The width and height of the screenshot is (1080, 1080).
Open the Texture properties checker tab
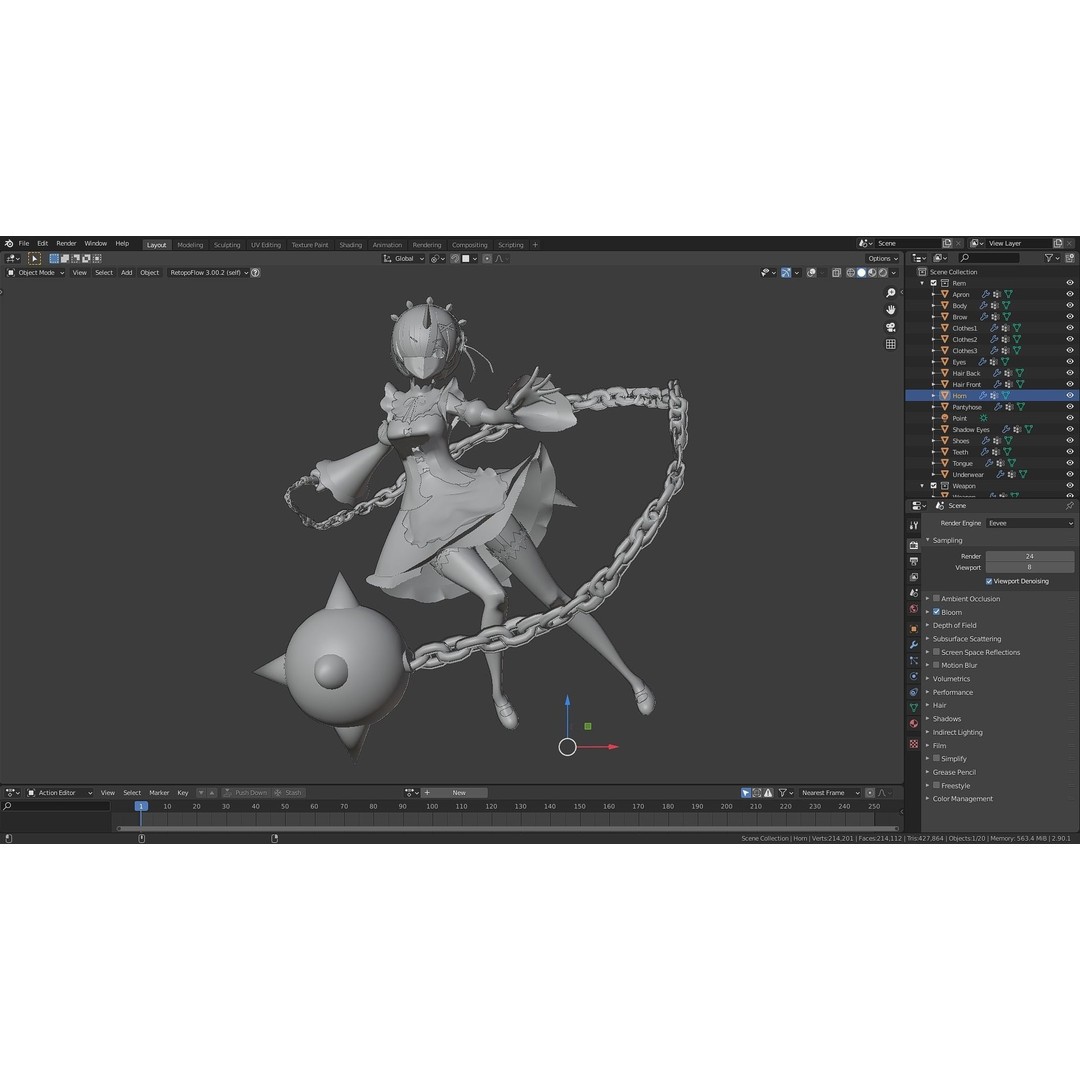coord(914,743)
